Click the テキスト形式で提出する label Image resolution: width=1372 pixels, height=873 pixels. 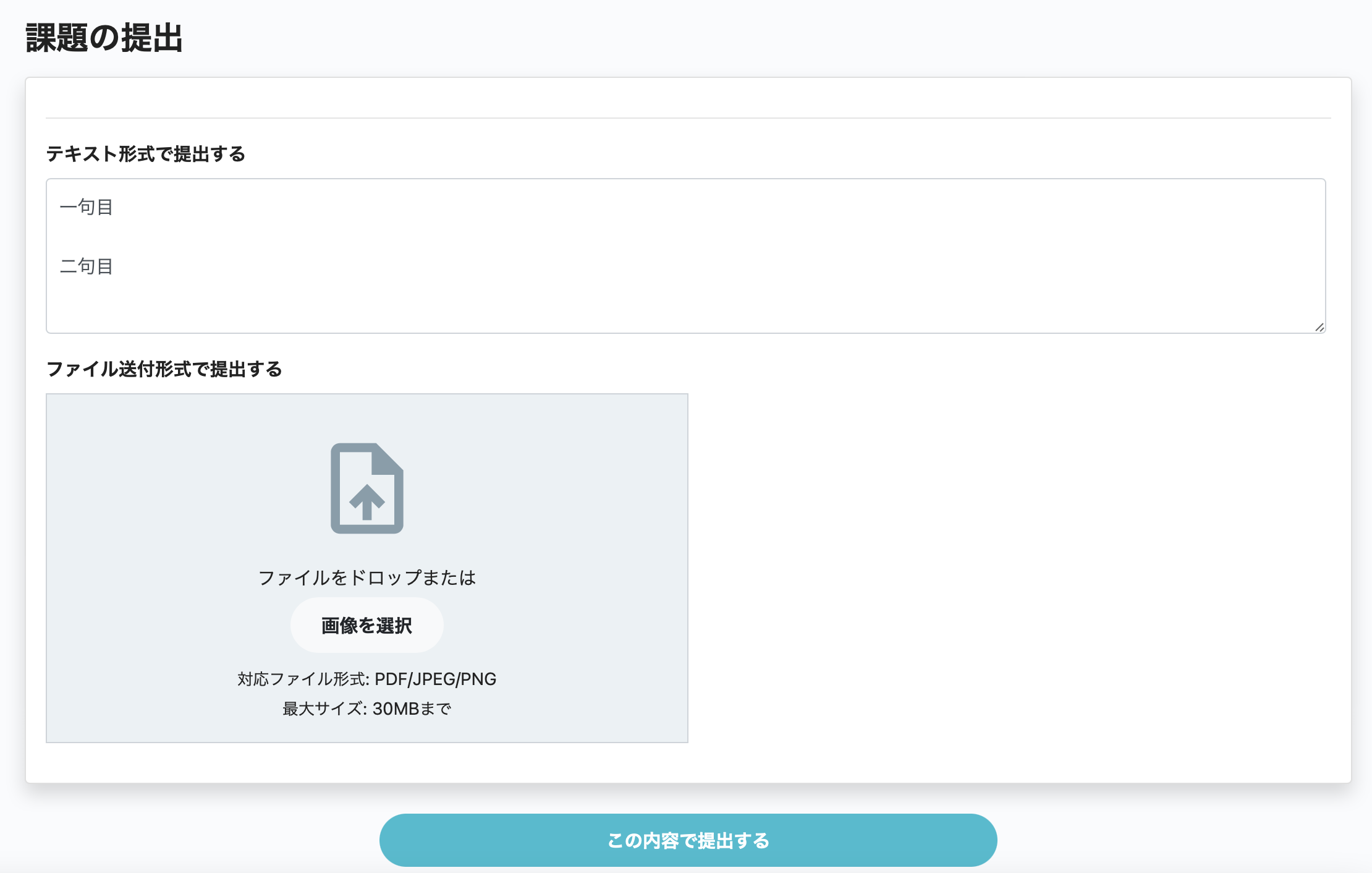[x=146, y=154]
